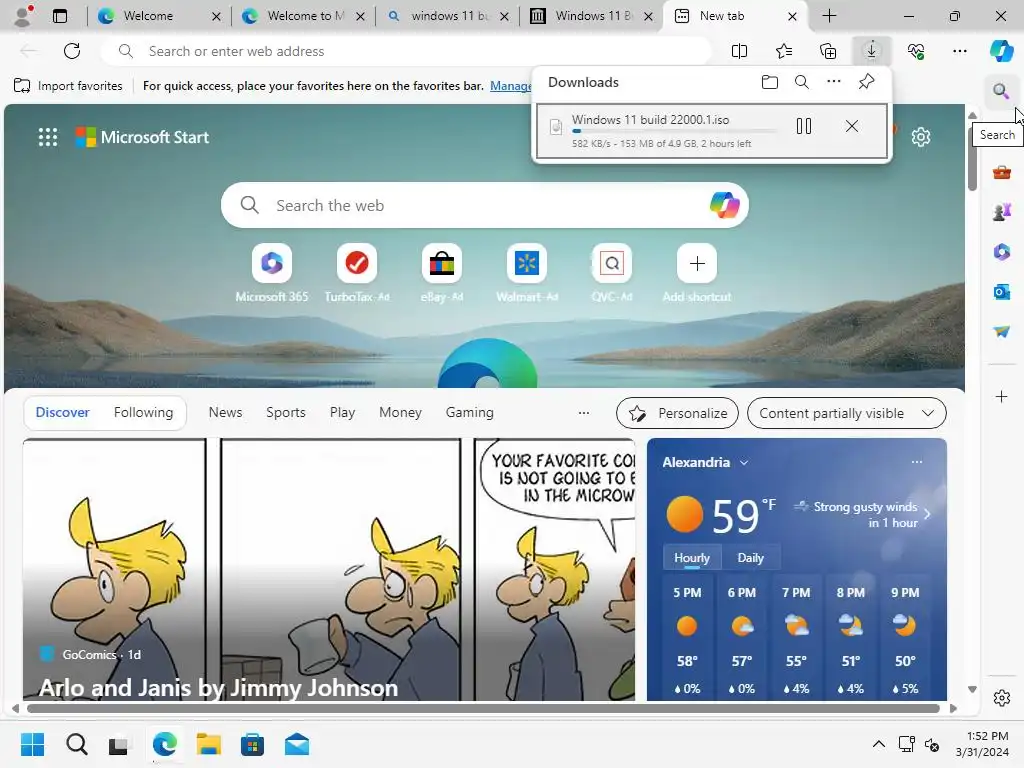The image size is (1024, 768).
Task: Click the Manage favorites link
Action: pos(511,86)
